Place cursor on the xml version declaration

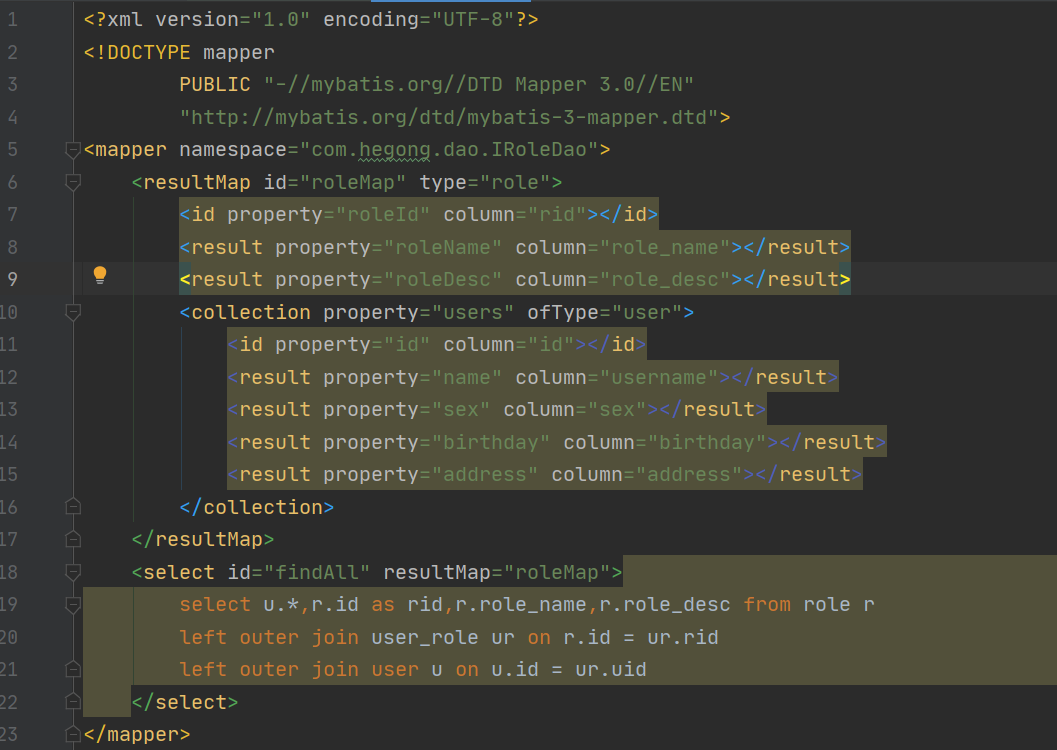[x=311, y=20]
